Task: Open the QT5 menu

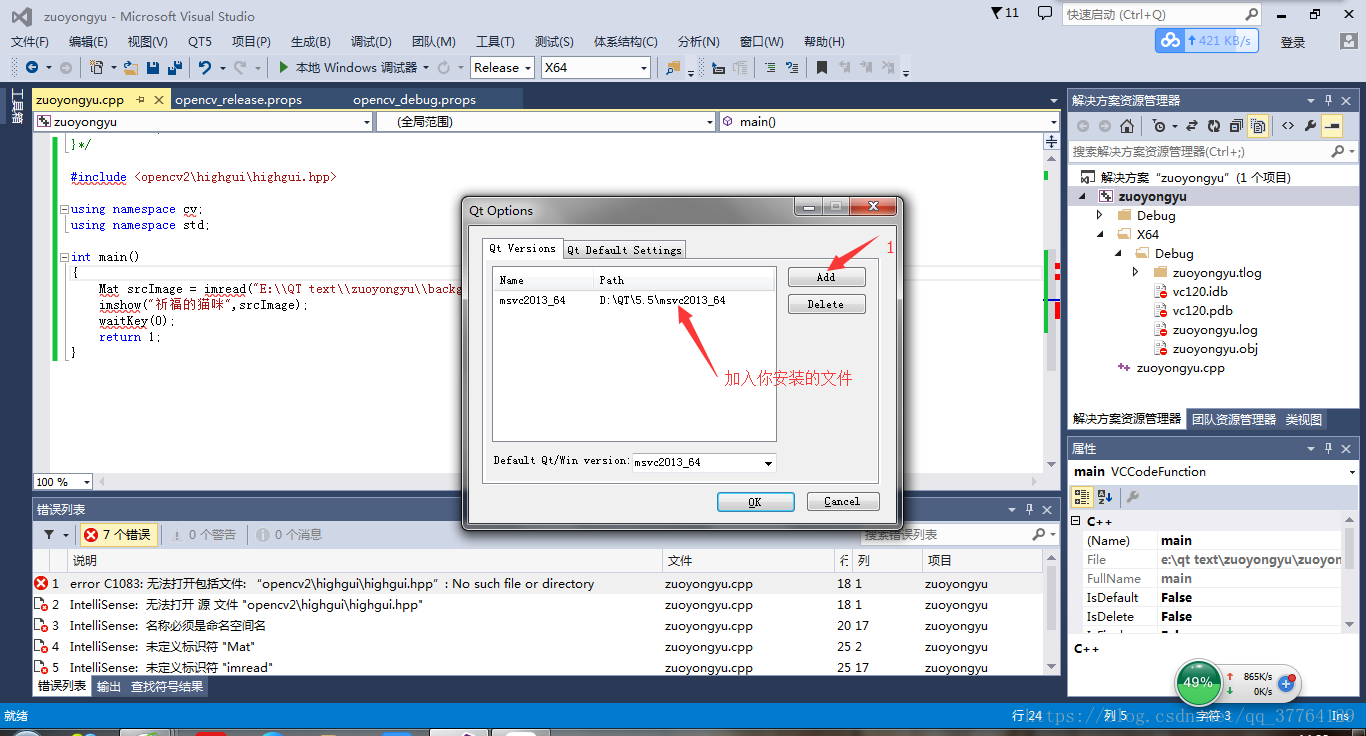Action: tap(200, 41)
